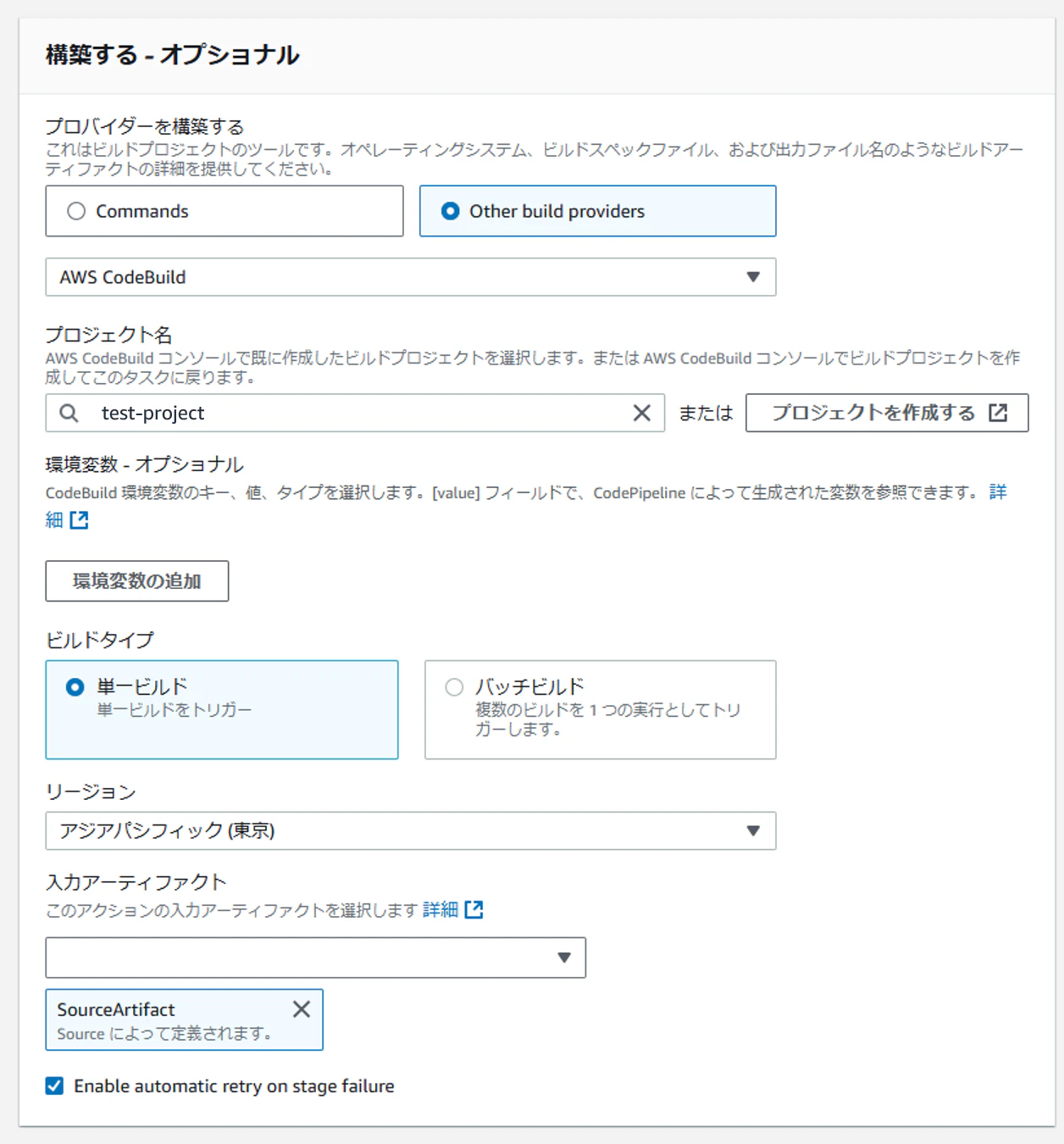The image size is (1064, 1144).
Task: Click the プロジェクトを作成する button
Action: (x=887, y=413)
